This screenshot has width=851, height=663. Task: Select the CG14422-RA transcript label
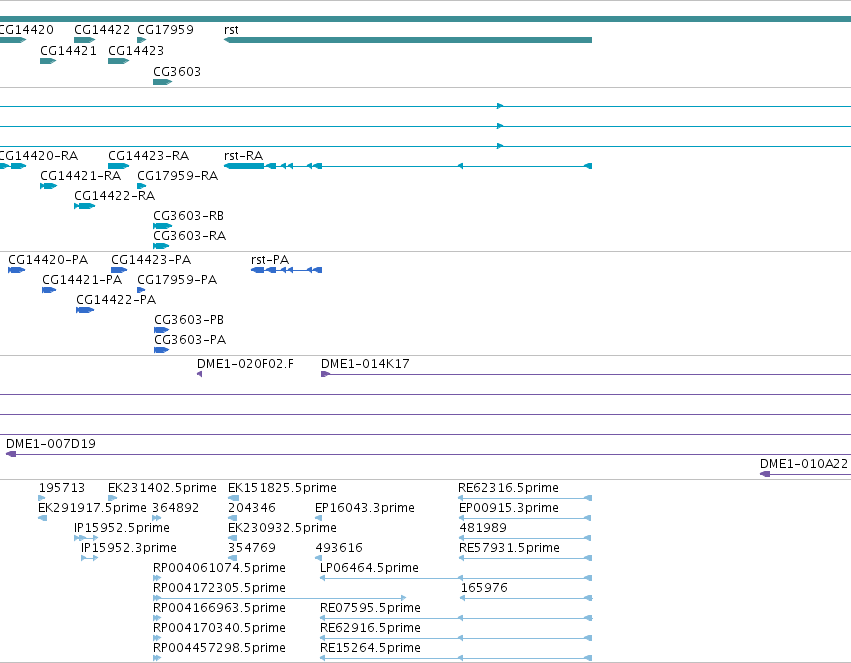pos(115,196)
